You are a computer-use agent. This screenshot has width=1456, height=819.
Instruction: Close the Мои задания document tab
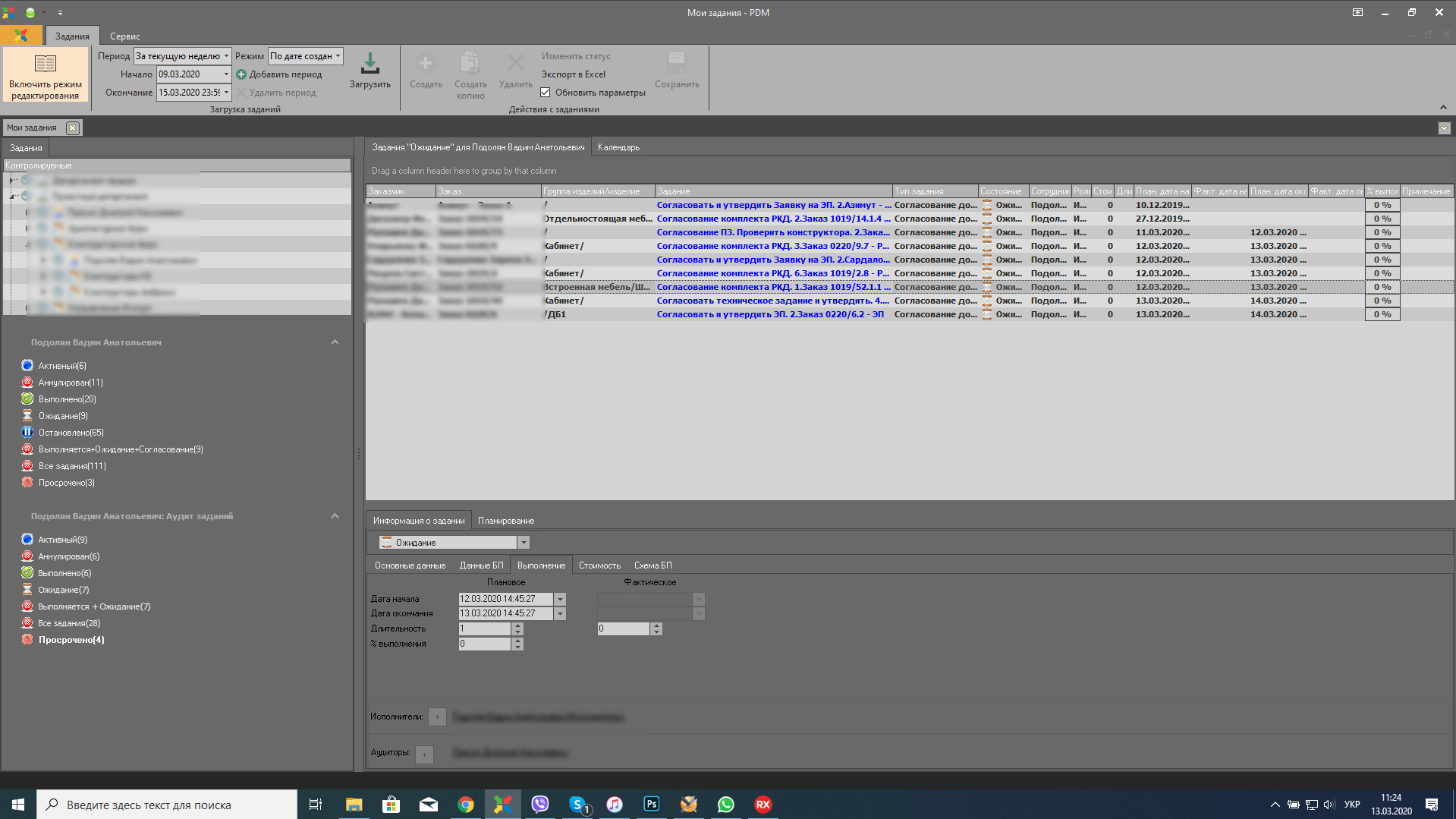[72, 128]
